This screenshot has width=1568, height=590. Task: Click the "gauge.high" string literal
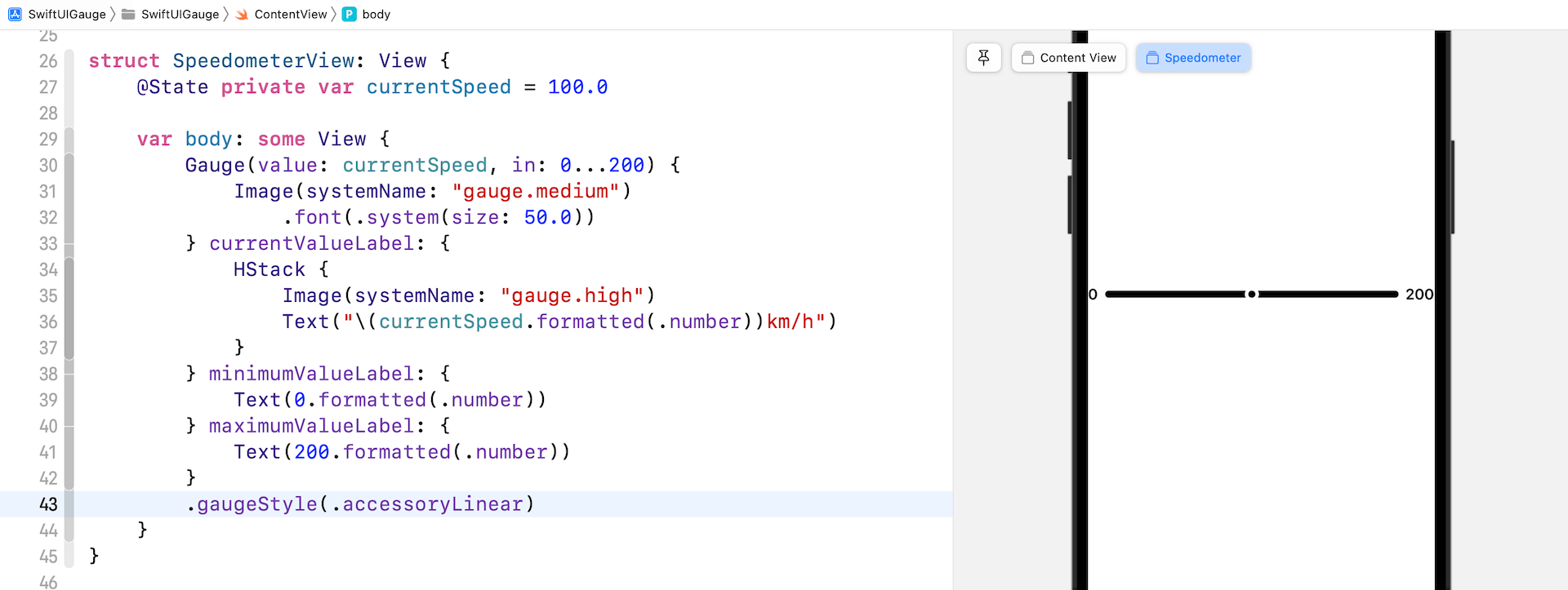click(x=572, y=296)
